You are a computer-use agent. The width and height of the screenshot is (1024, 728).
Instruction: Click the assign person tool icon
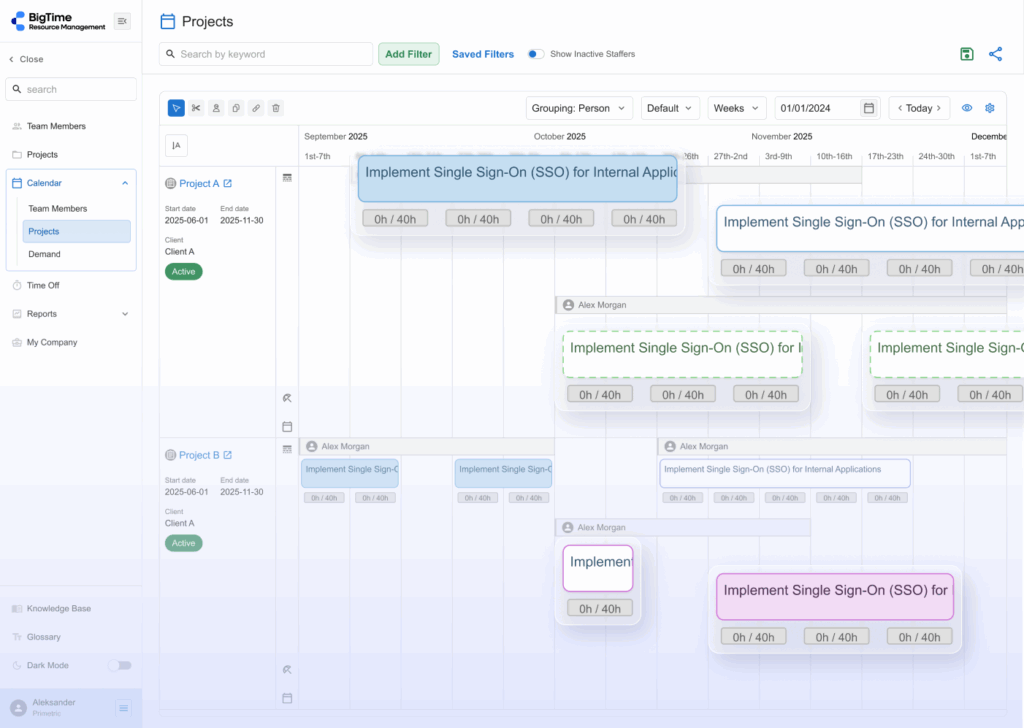216,108
